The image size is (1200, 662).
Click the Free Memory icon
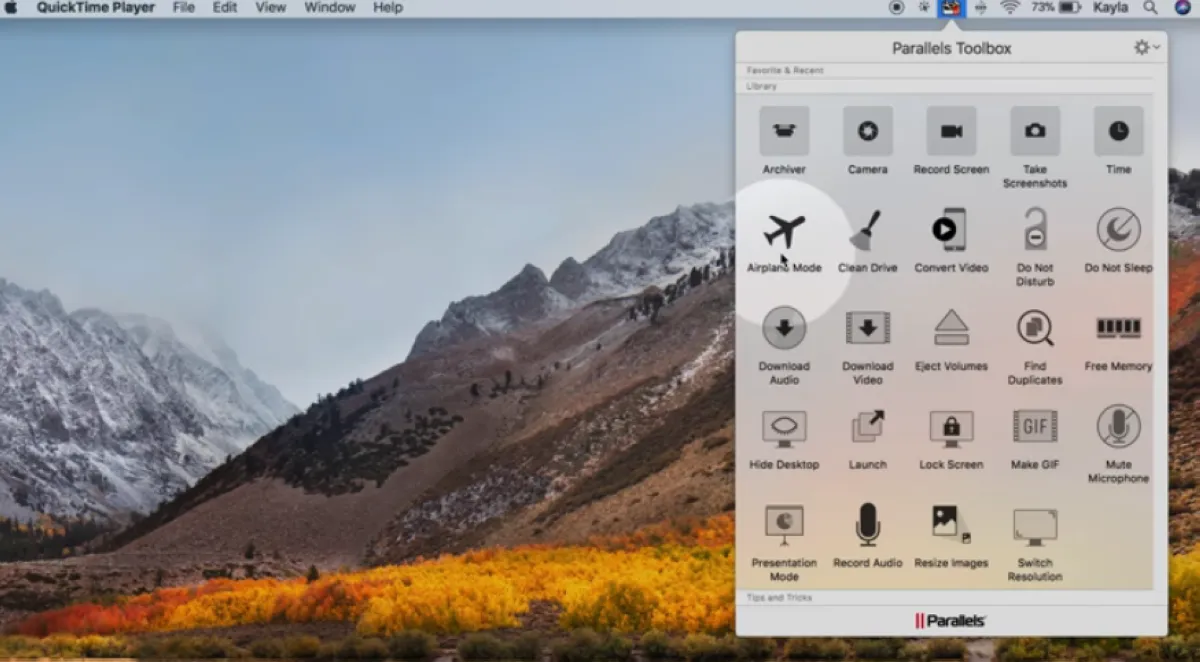pyautogui.click(x=1118, y=329)
